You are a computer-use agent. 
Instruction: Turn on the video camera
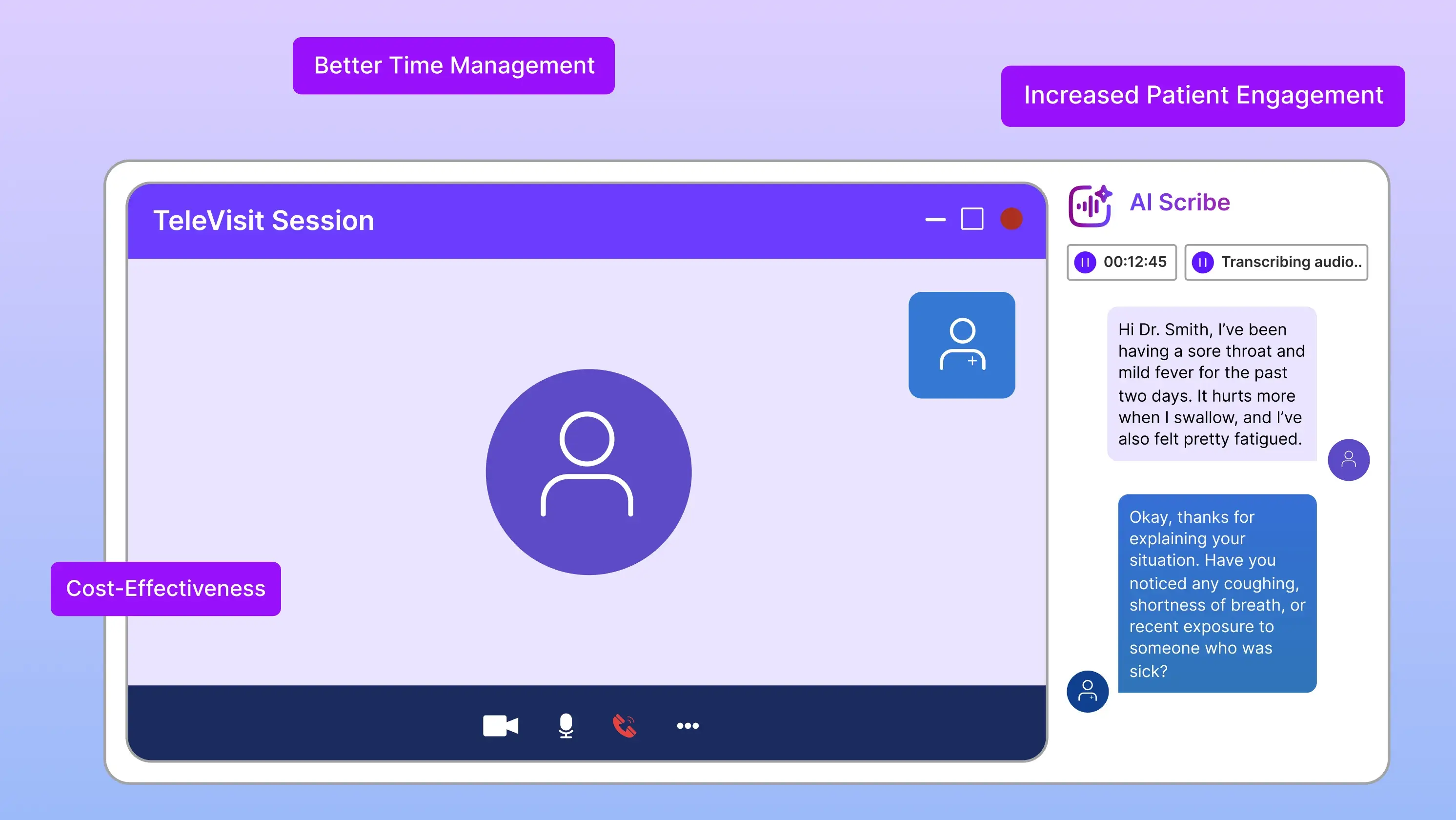(501, 726)
